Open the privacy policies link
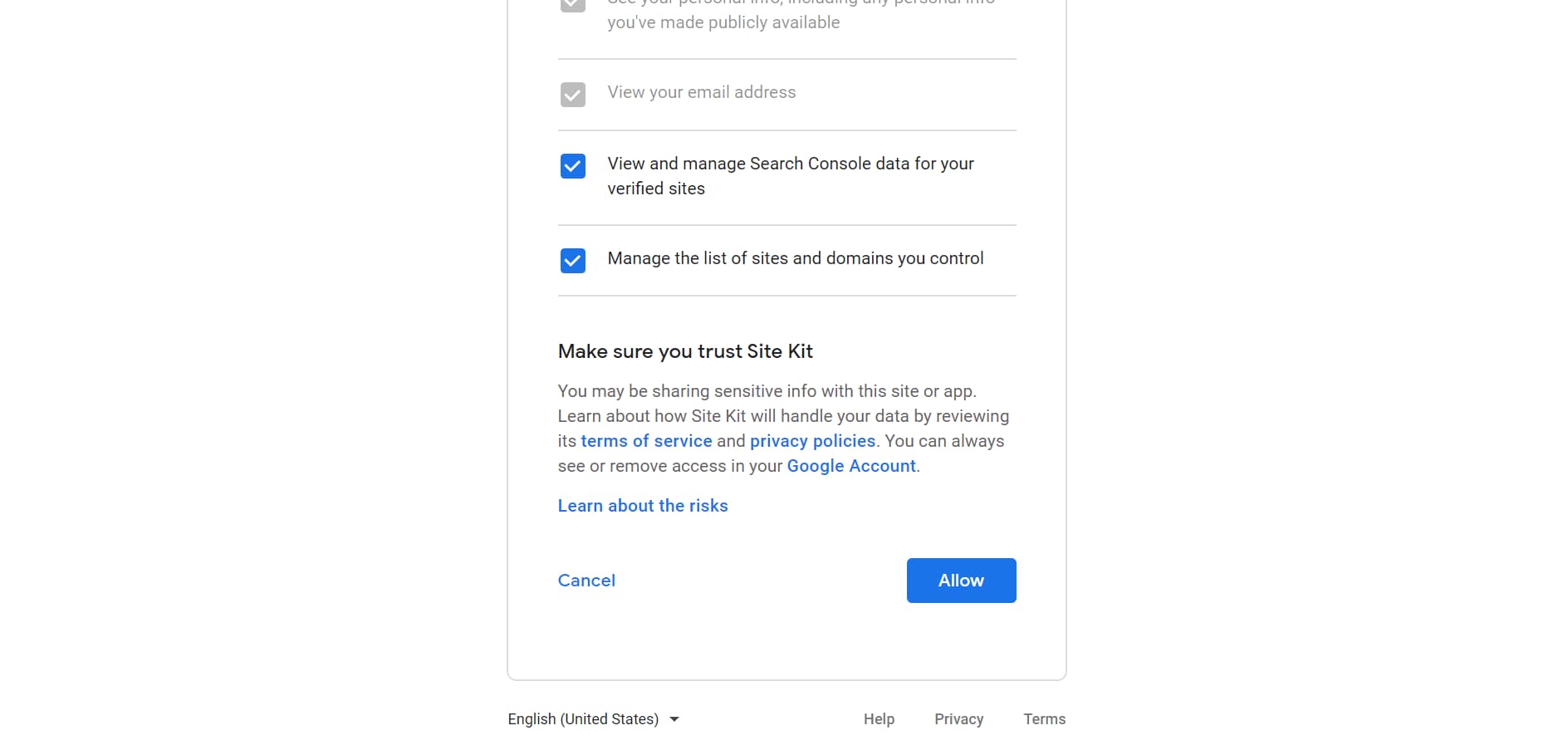1568x750 pixels. (x=812, y=440)
